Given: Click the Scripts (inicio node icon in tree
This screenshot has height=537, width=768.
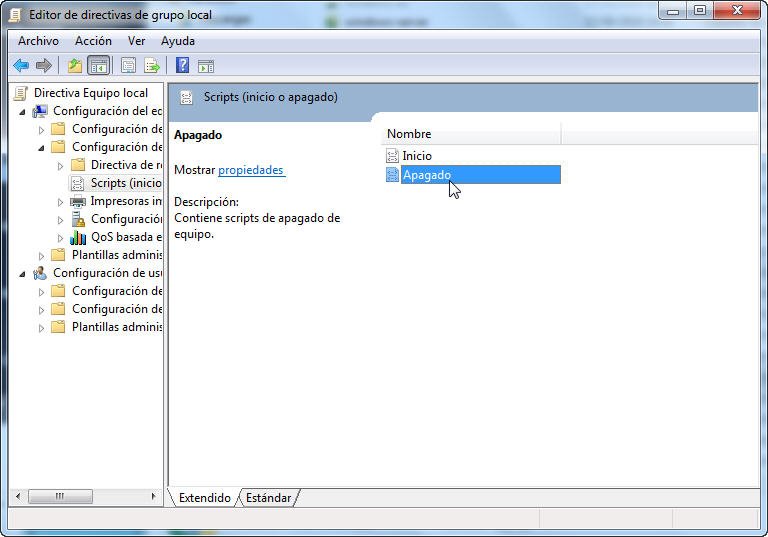Looking at the screenshot, I should point(78,183).
